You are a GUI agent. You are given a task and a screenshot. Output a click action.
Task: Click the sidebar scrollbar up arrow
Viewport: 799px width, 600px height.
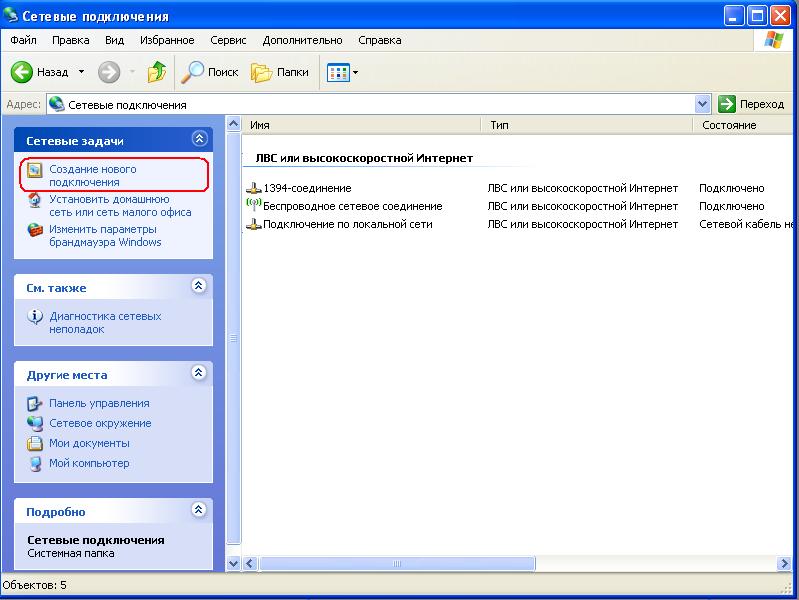pyautogui.click(x=233, y=123)
